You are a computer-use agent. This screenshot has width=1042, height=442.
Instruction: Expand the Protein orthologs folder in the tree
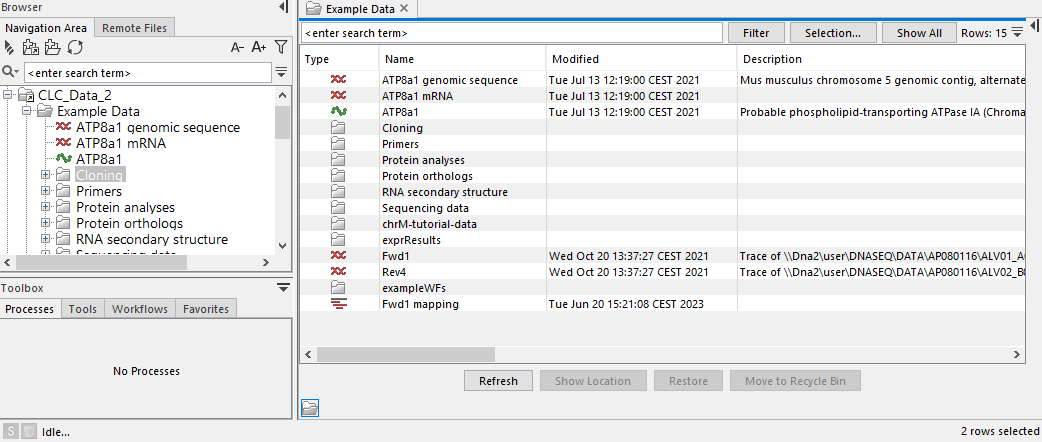click(x=46, y=223)
